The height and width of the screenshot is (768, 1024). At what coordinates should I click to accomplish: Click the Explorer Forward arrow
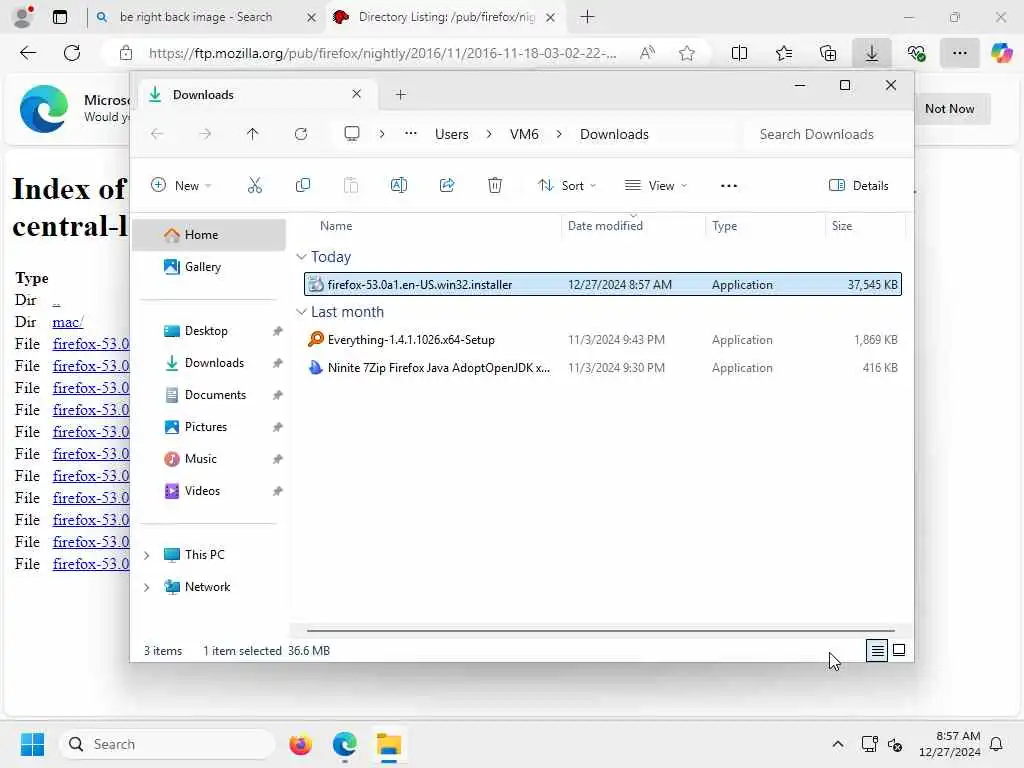tap(205, 134)
